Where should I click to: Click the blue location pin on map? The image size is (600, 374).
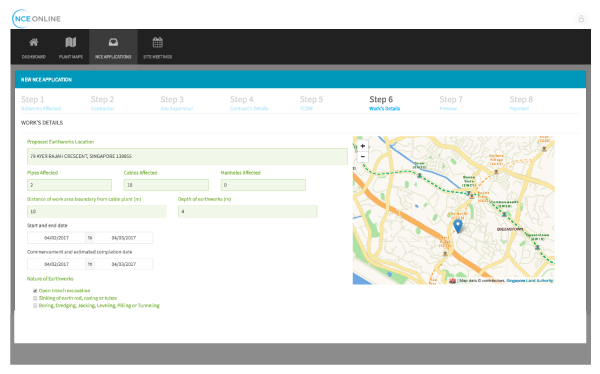click(x=458, y=226)
